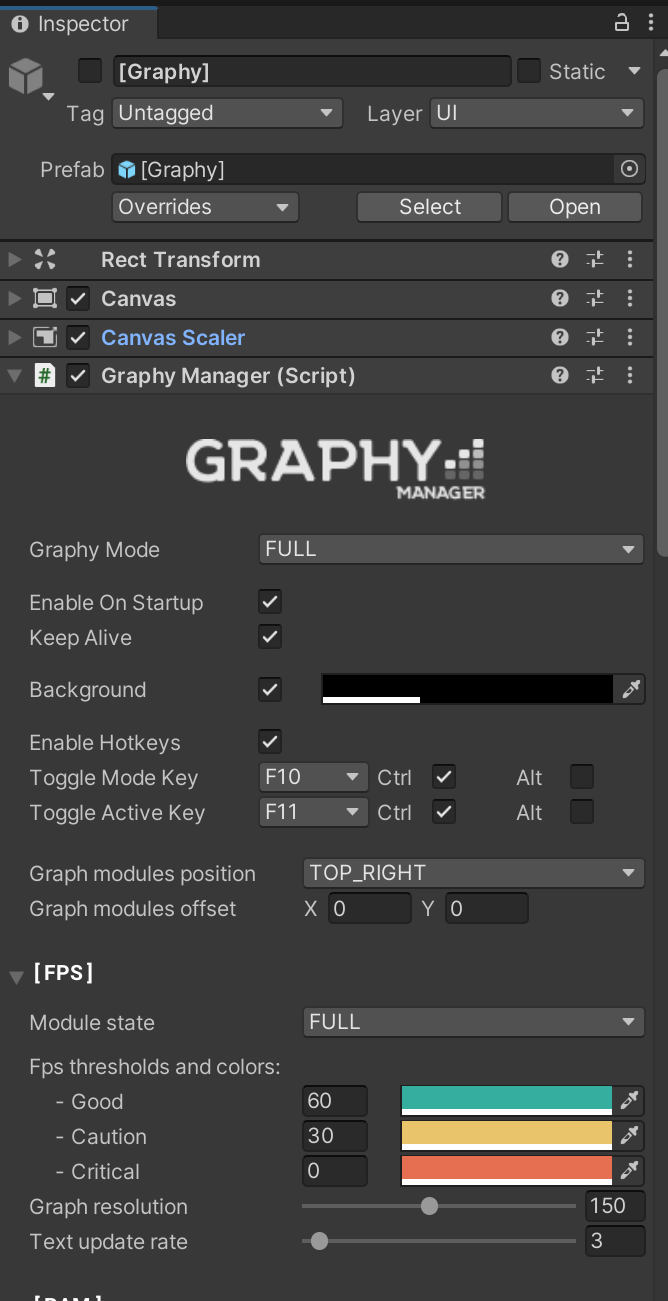Click the Caution yellow color swatch
This screenshot has width=668, height=1301.
506,1136
